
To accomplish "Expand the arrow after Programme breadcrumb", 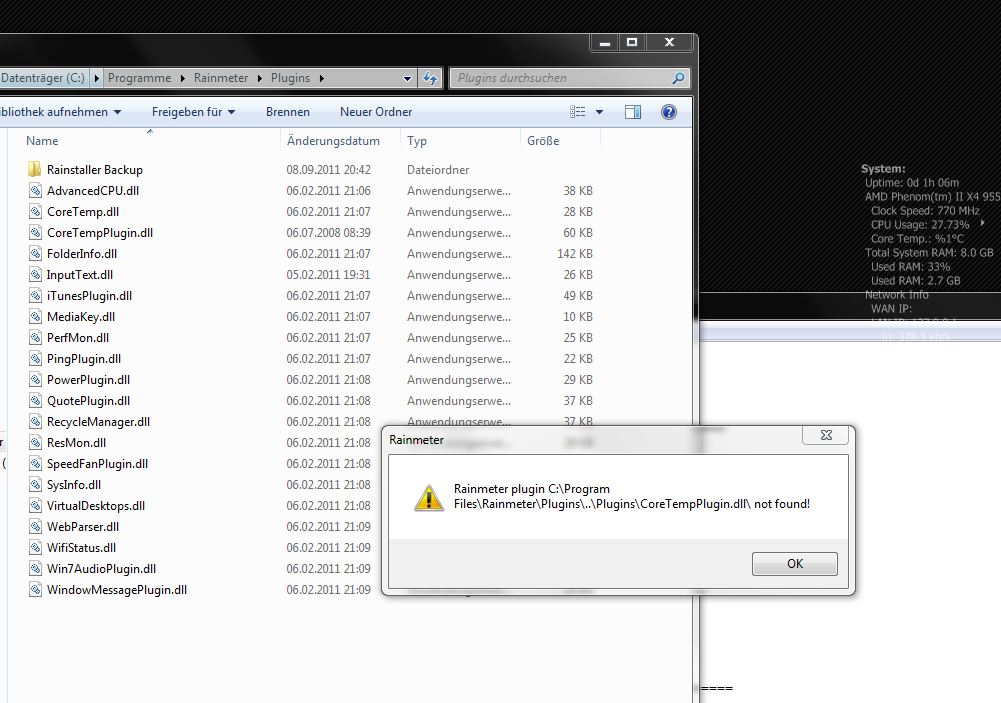I will (183, 79).
